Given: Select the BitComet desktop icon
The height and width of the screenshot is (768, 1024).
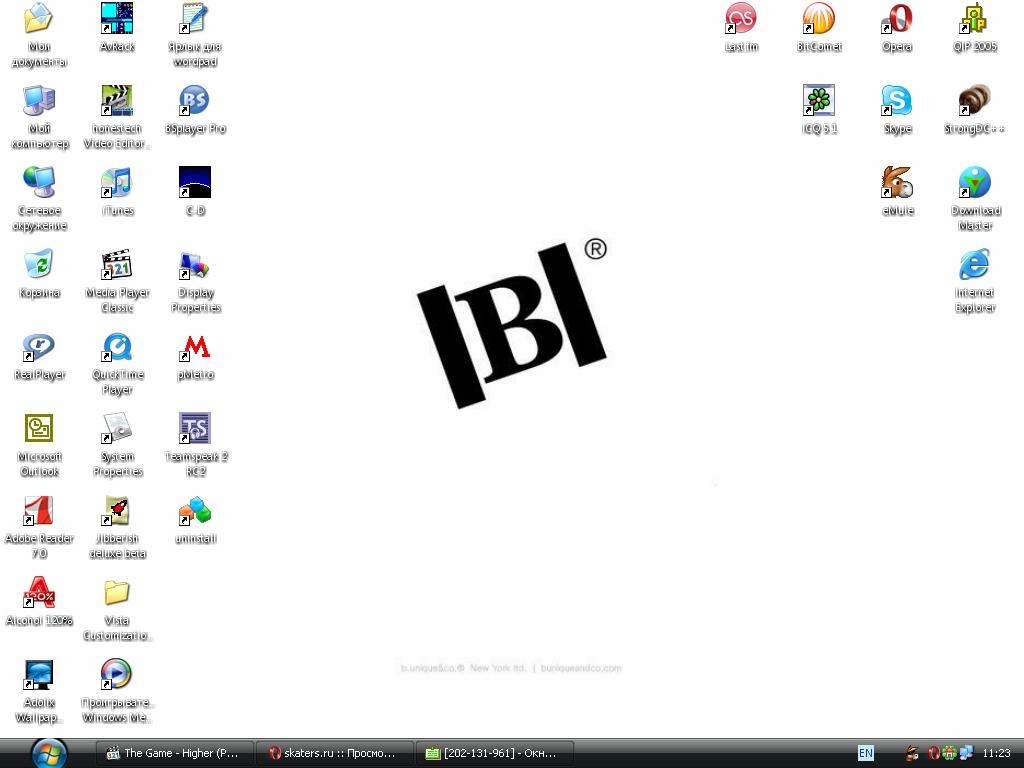Looking at the screenshot, I should [819, 19].
